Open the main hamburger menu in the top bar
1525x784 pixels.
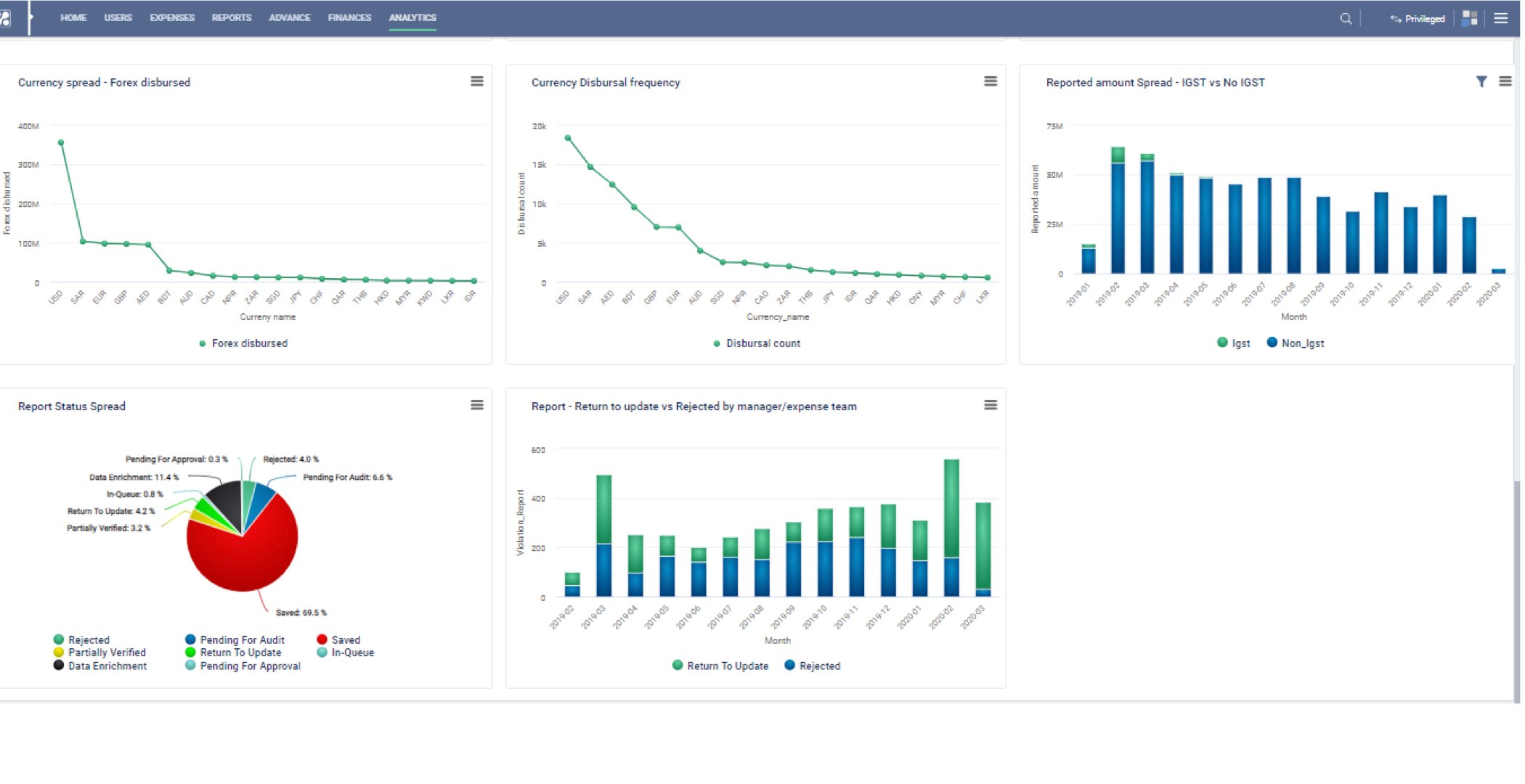[1501, 18]
